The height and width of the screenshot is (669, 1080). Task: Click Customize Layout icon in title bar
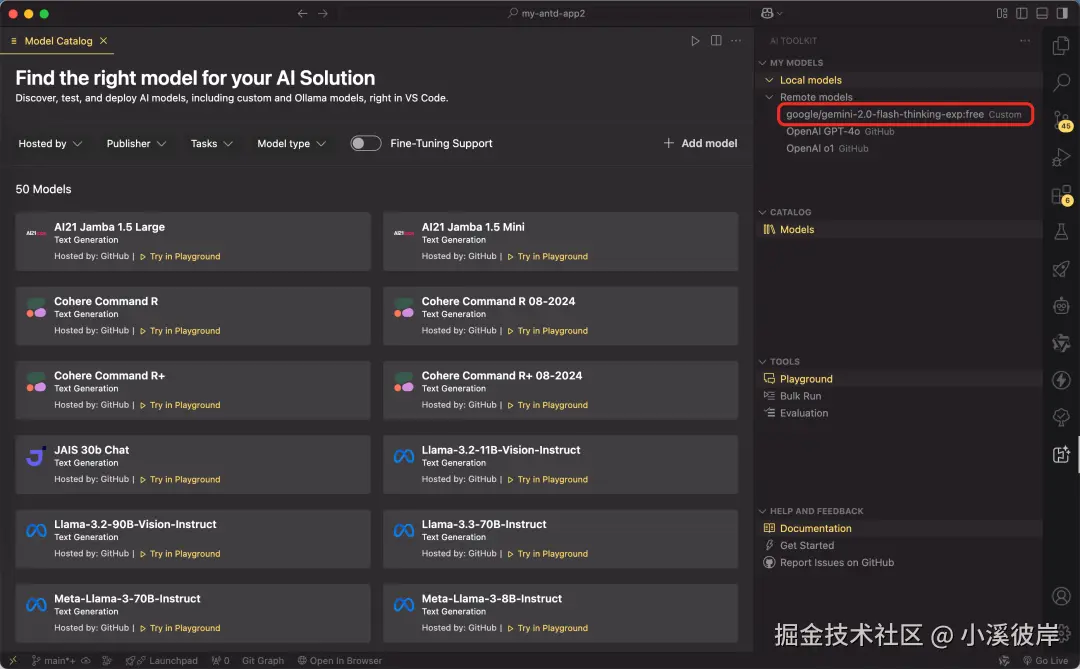[1002, 13]
